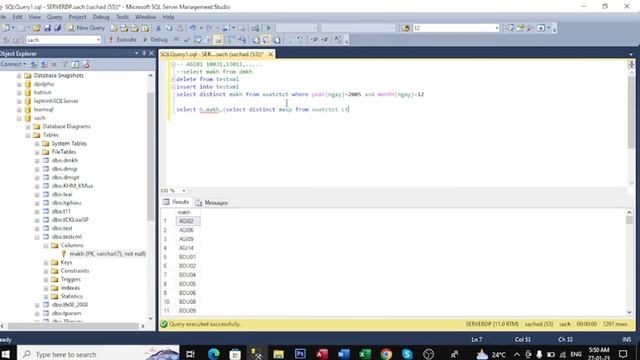This screenshot has height=360, width=640.
Task: Close the Object Explorer panel
Action: [151, 53]
